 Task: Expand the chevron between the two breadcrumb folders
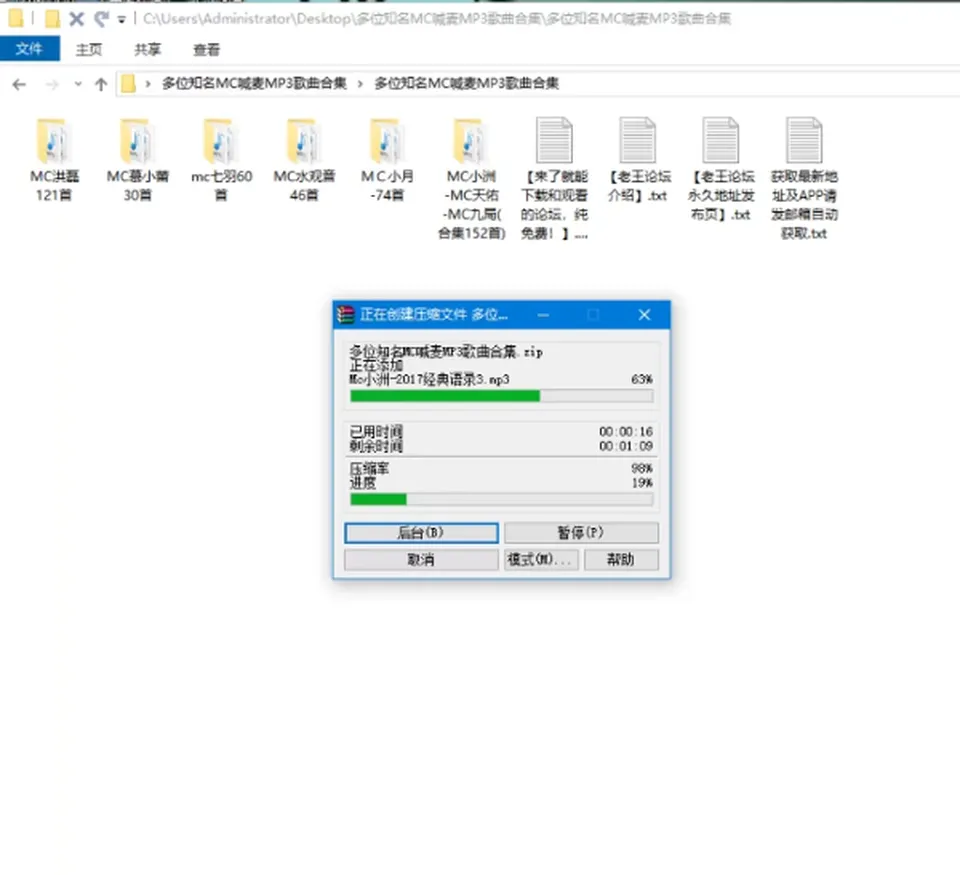(360, 84)
